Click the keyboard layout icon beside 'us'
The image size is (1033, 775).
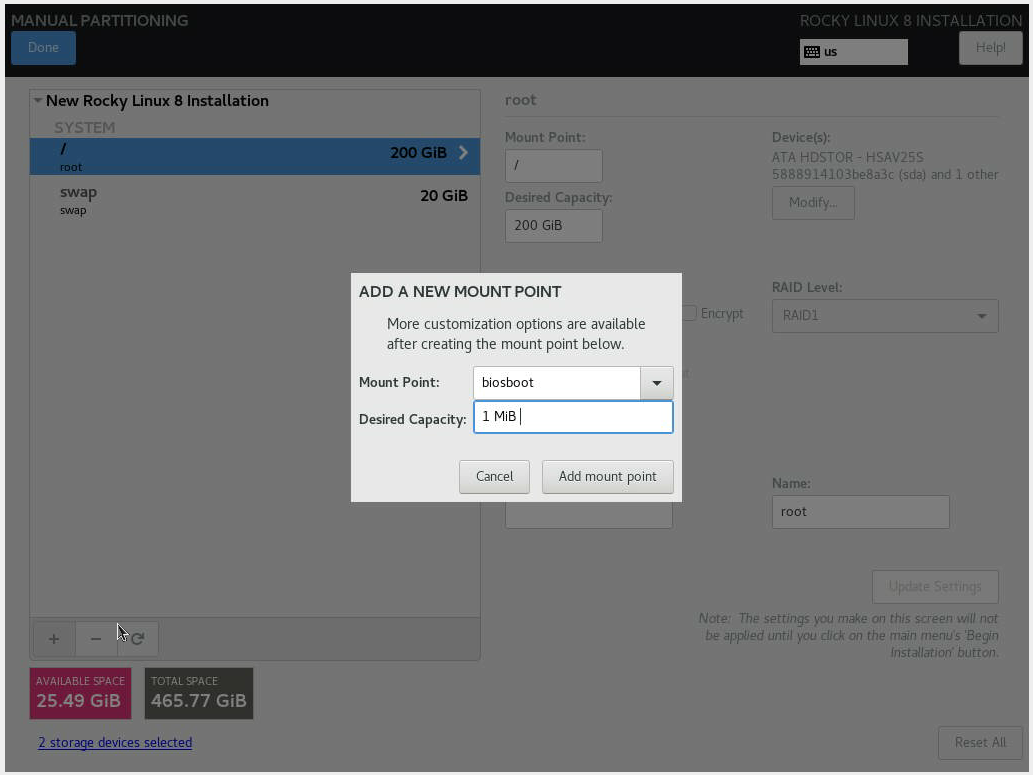click(812, 52)
